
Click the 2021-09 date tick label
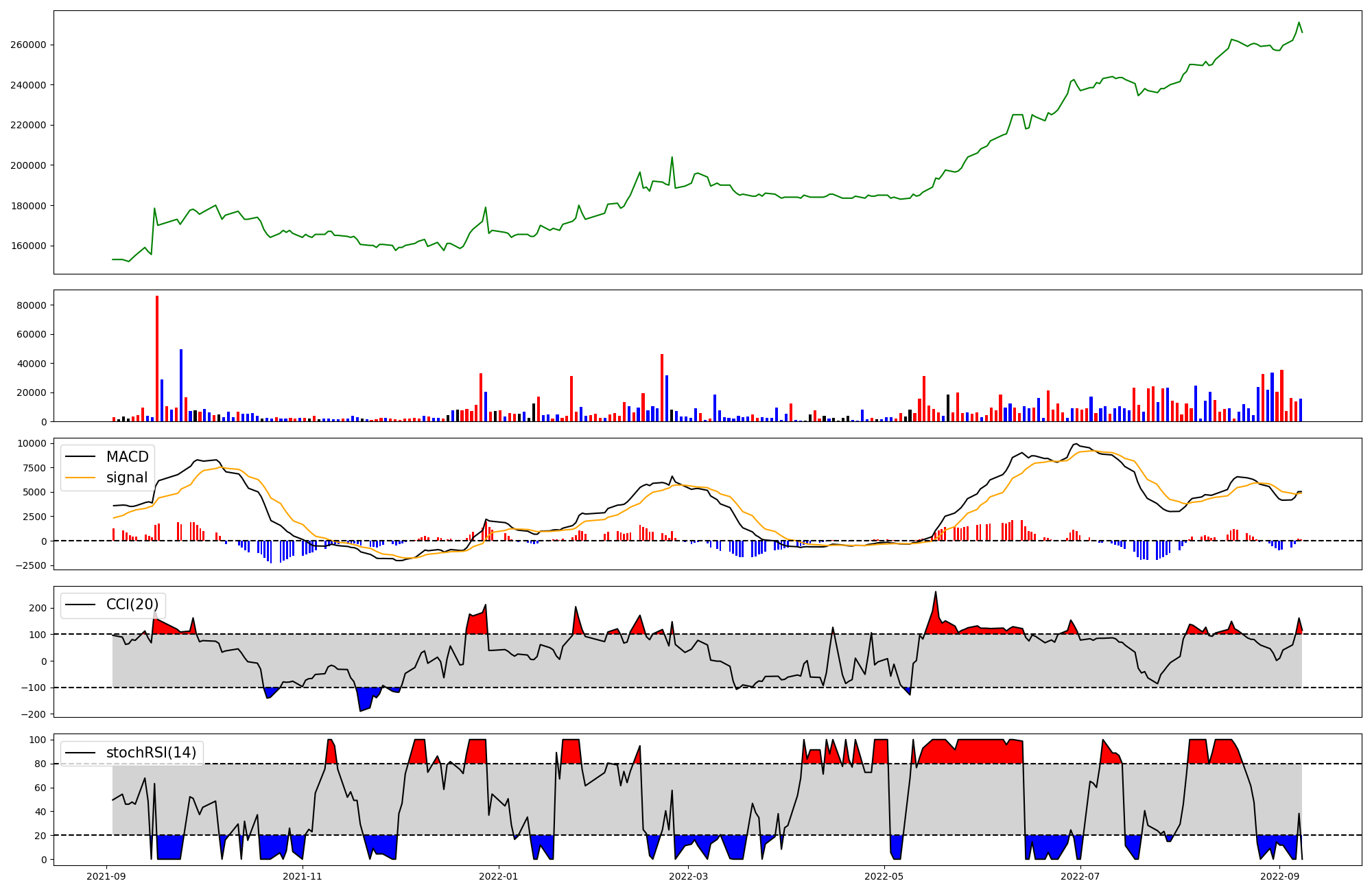(x=106, y=876)
